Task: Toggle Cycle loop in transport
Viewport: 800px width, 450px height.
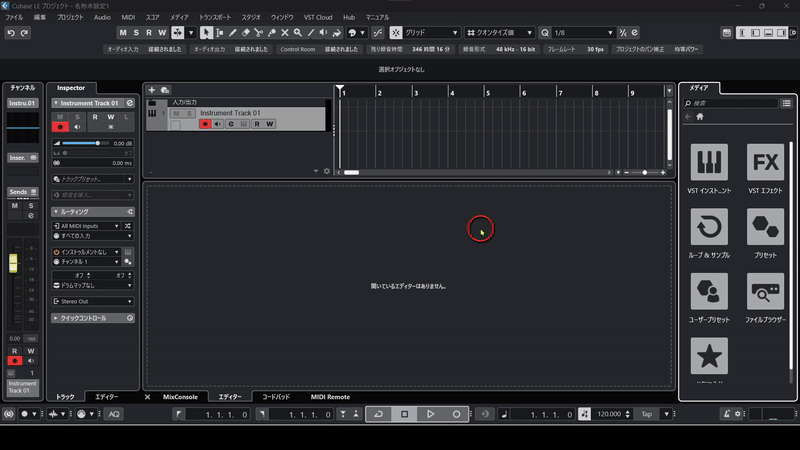Action: [379, 414]
